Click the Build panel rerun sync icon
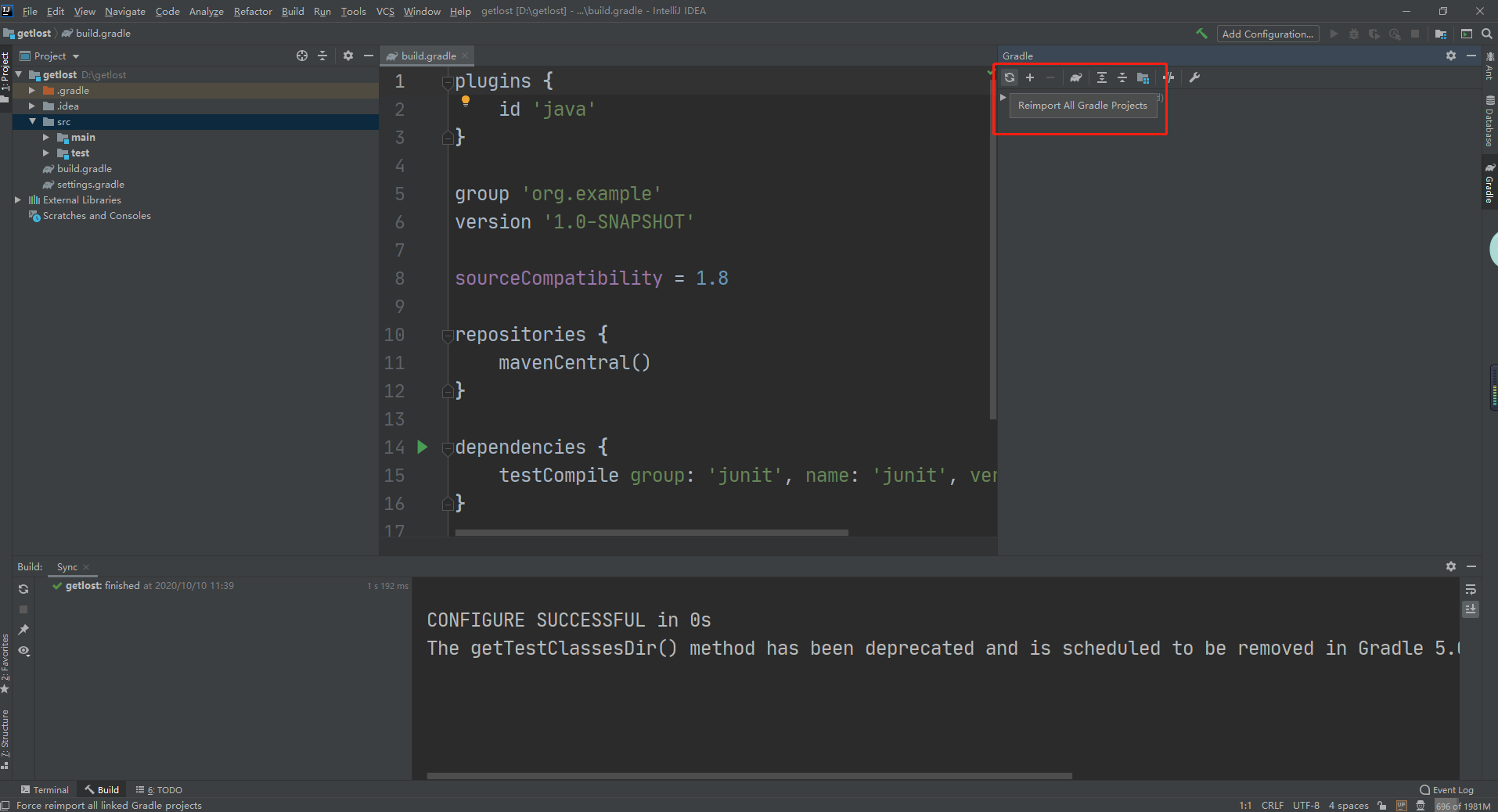 click(x=23, y=589)
